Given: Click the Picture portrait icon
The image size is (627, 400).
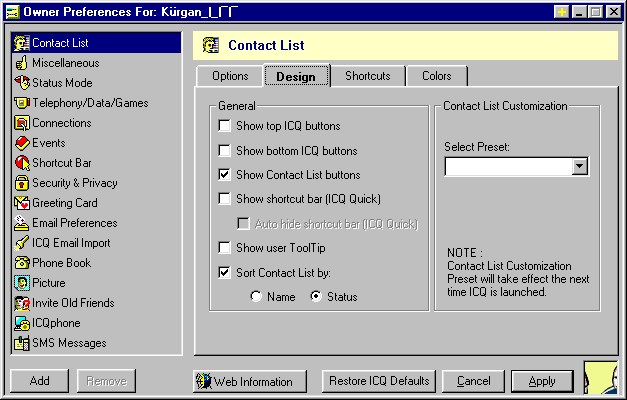Looking at the screenshot, I should pyautogui.click(x=22, y=283).
